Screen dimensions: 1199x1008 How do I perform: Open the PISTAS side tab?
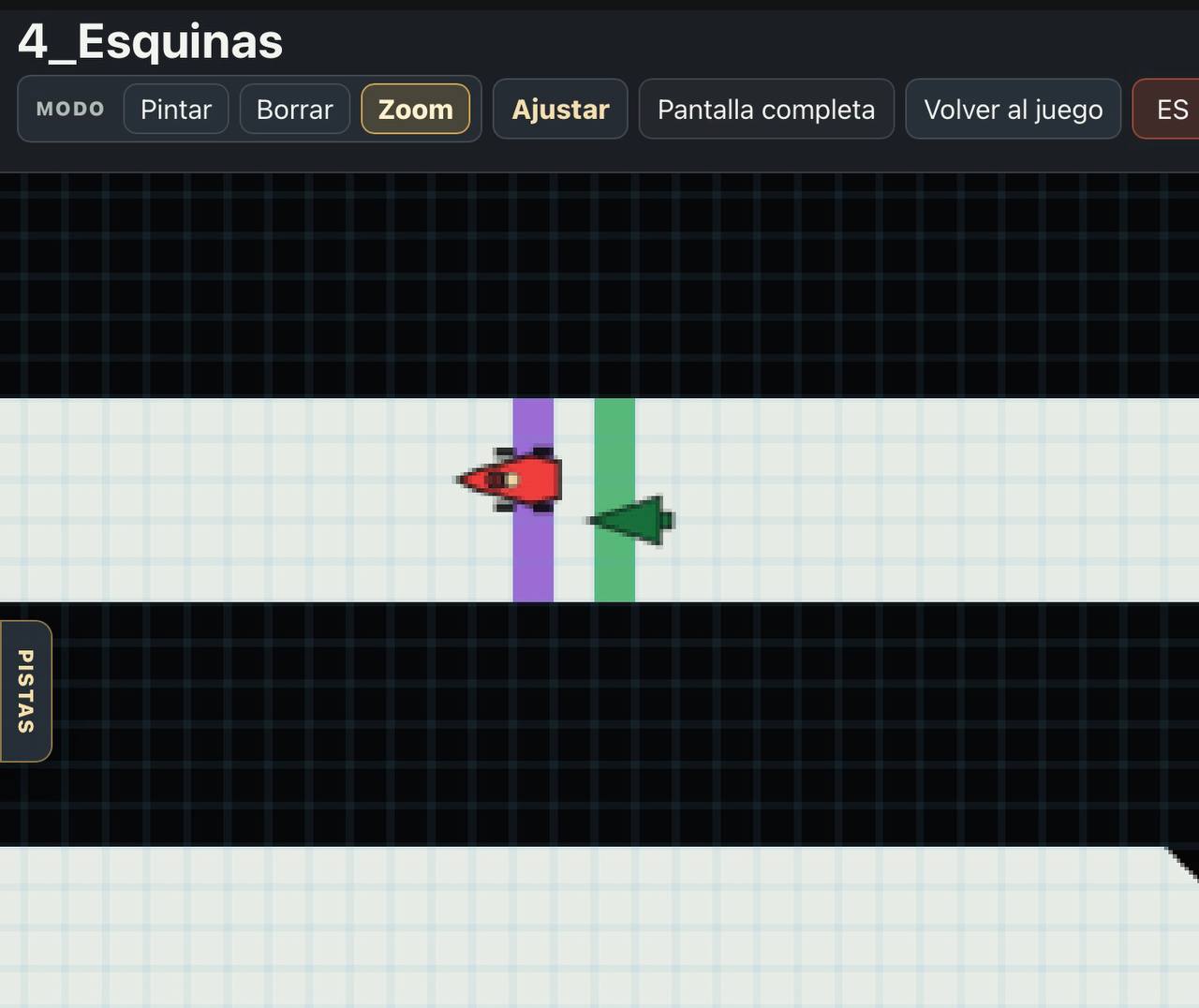(x=25, y=691)
